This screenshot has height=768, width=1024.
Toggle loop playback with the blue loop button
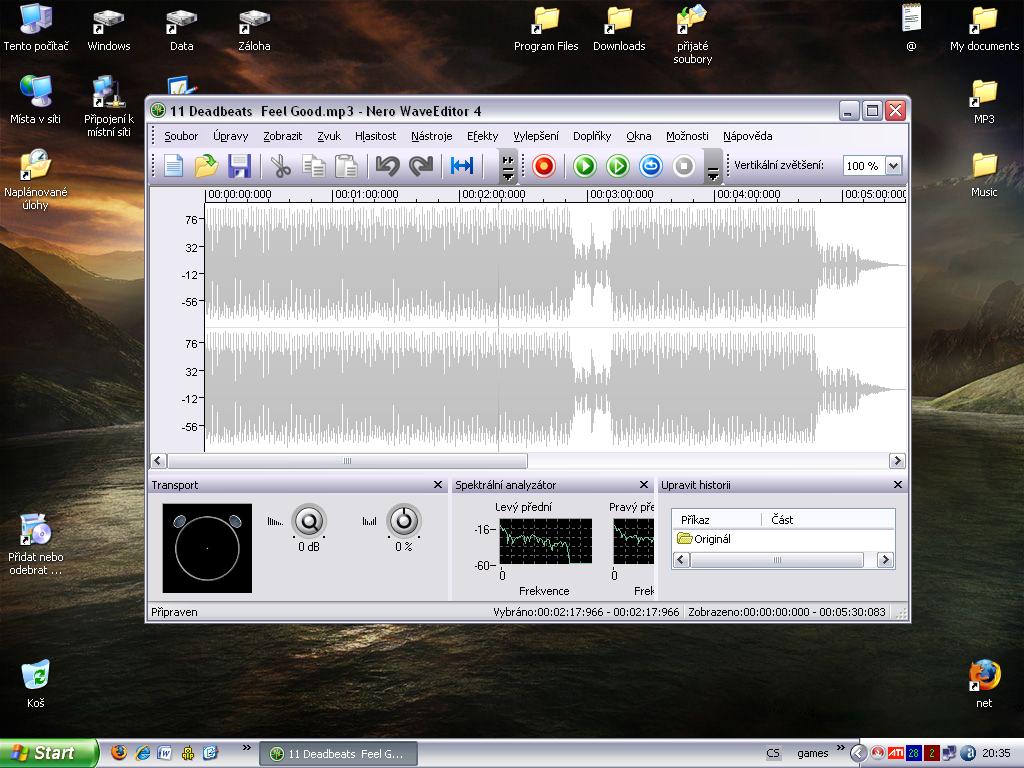tap(650, 166)
